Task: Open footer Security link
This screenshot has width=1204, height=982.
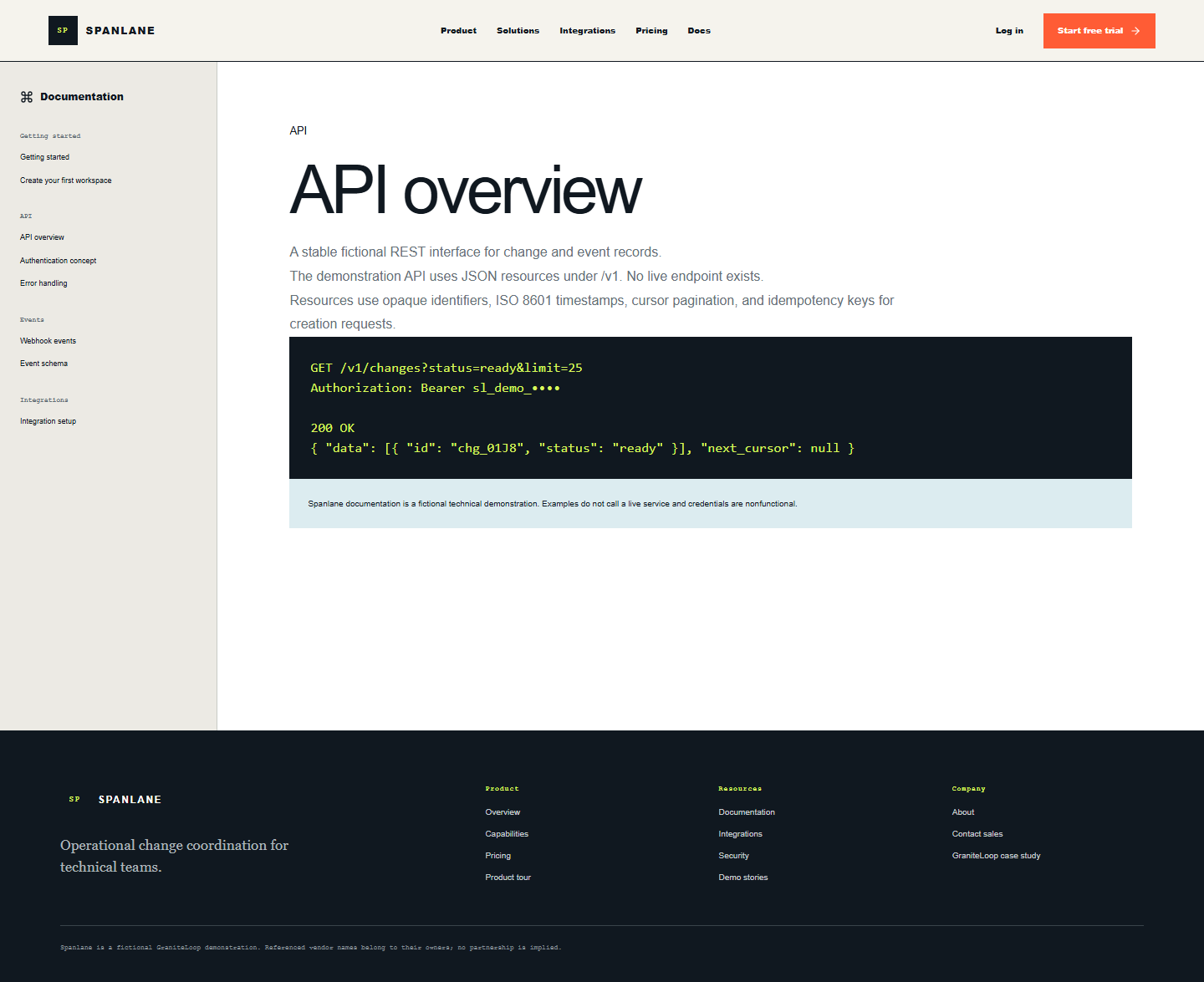Action: click(733, 856)
